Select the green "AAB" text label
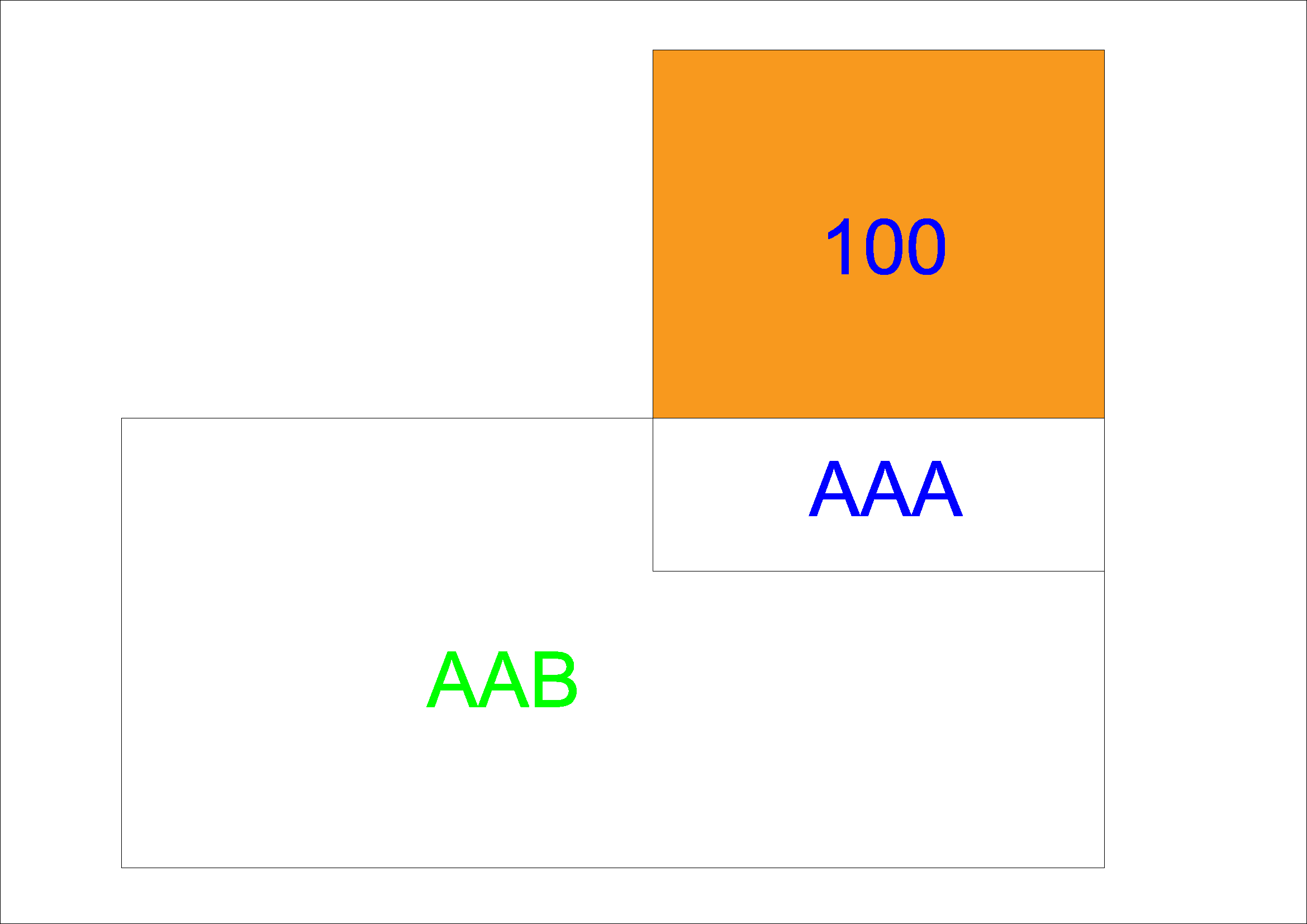The image size is (1307, 924). tap(502, 680)
